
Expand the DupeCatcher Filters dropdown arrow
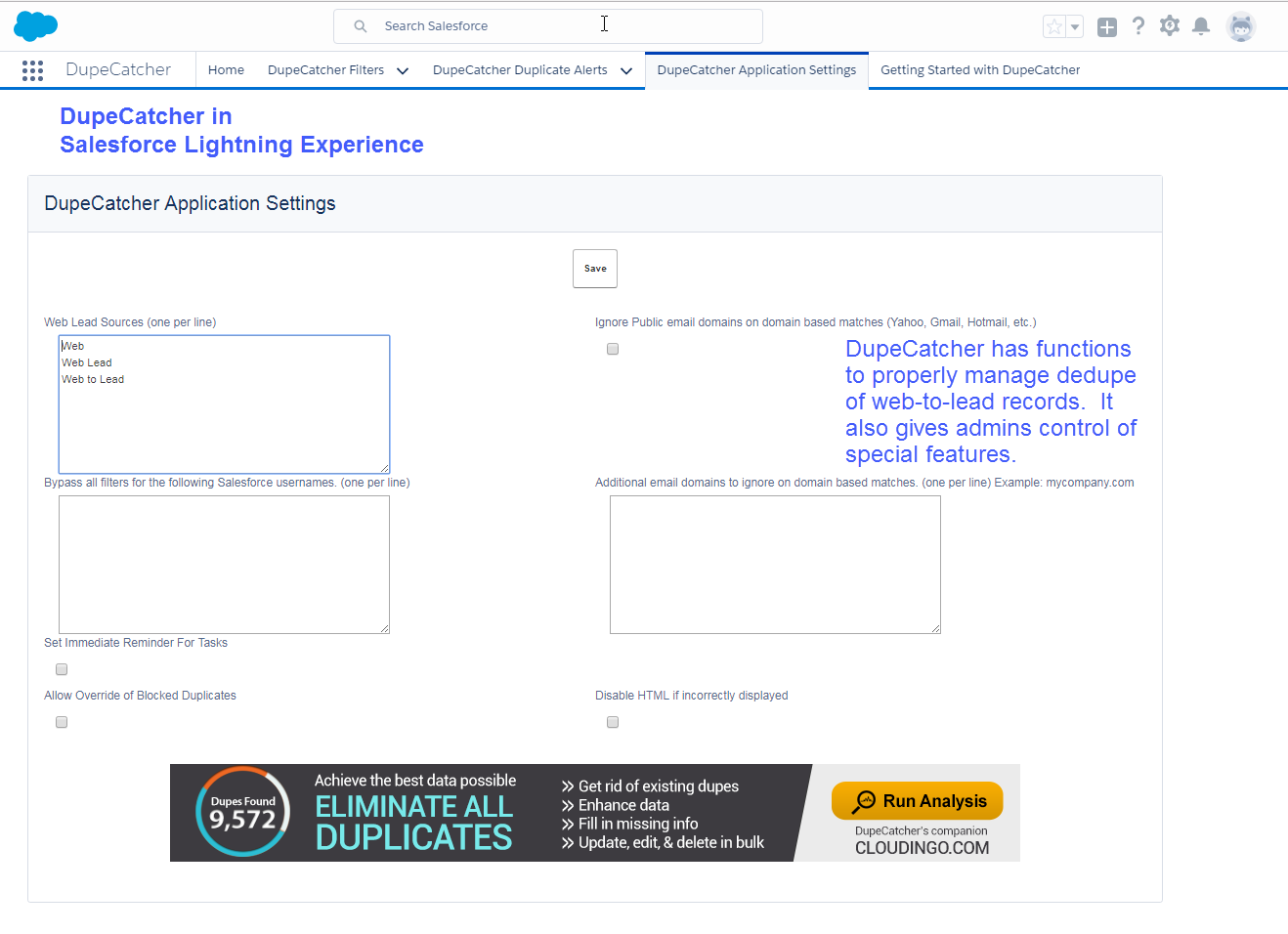tap(403, 70)
